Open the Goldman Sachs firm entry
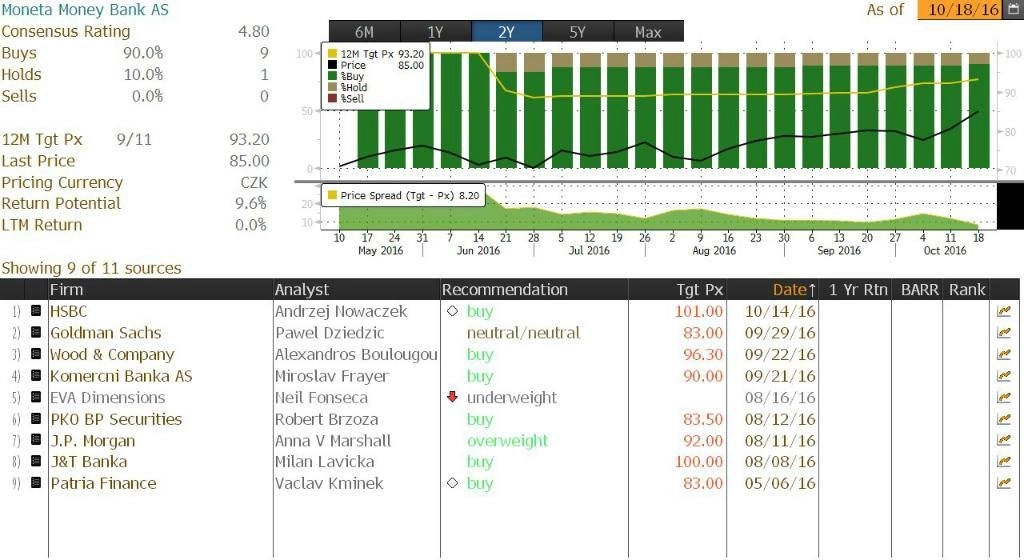This screenshot has height=560, width=1024. coord(105,333)
